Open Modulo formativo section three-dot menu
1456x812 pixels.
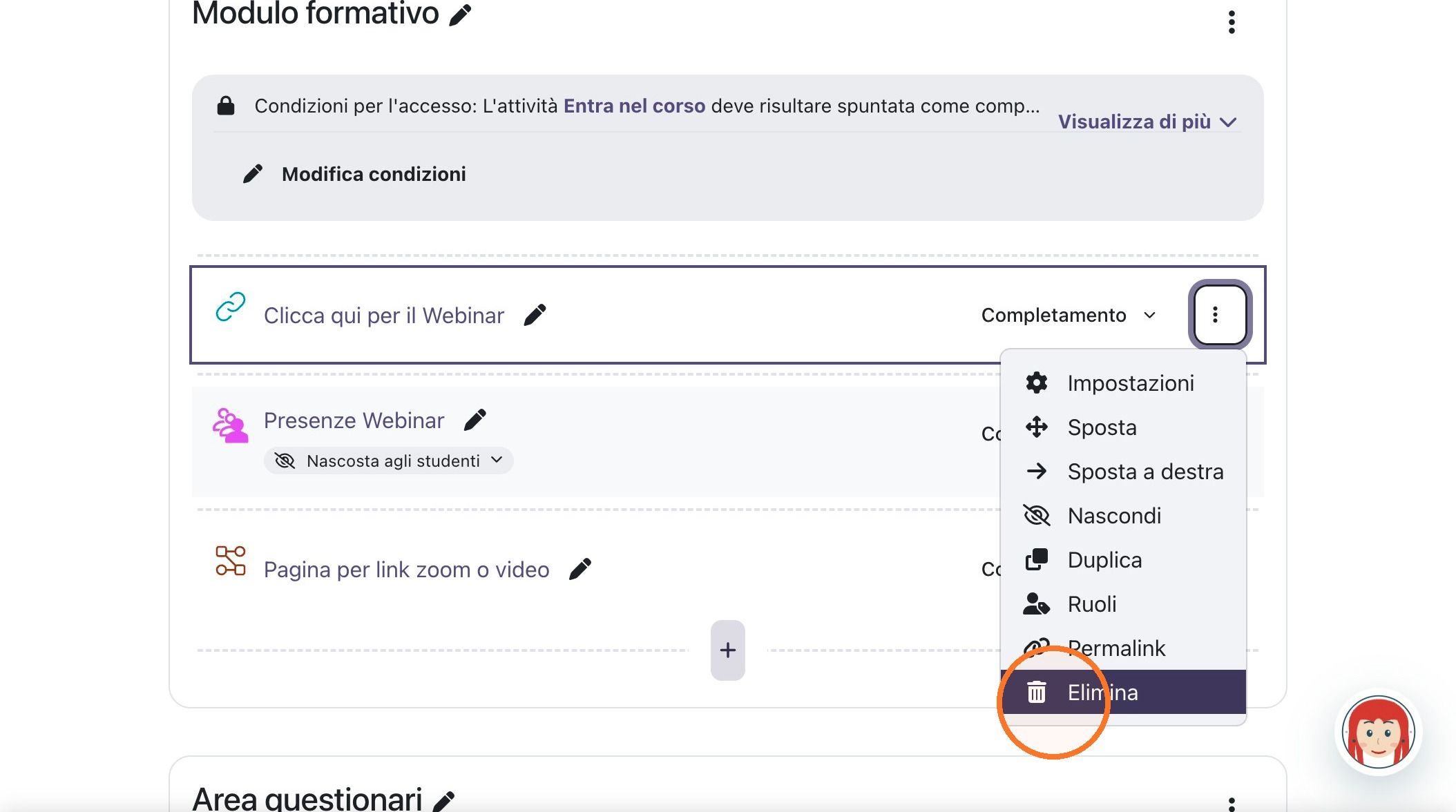tap(1232, 21)
